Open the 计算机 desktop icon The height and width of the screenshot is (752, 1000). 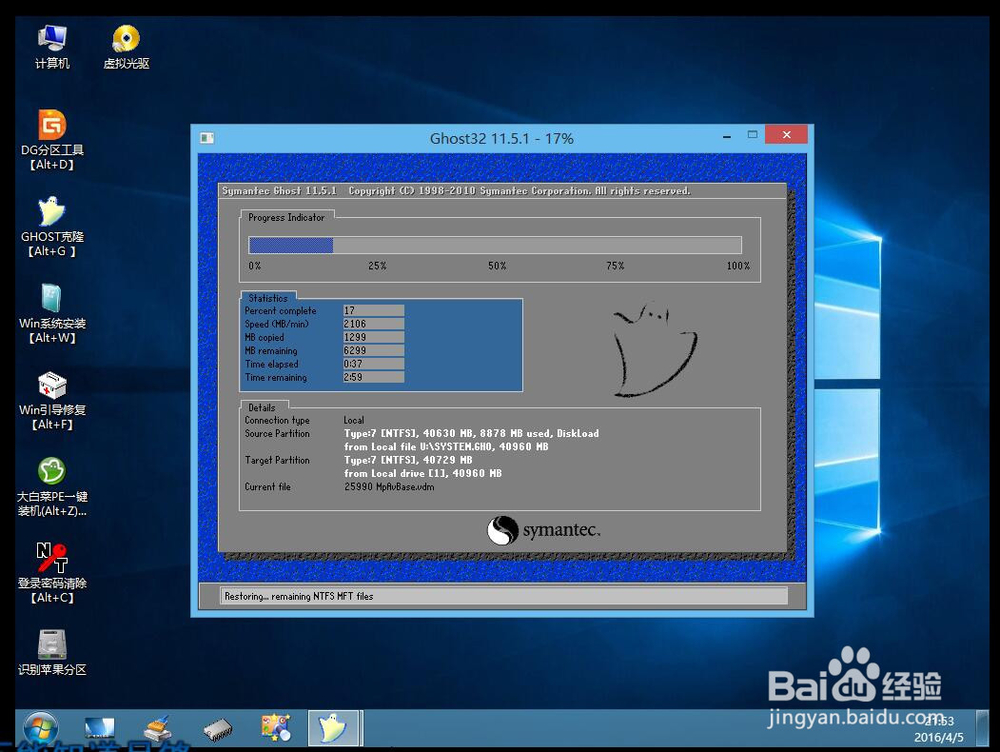tap(52, 47)
